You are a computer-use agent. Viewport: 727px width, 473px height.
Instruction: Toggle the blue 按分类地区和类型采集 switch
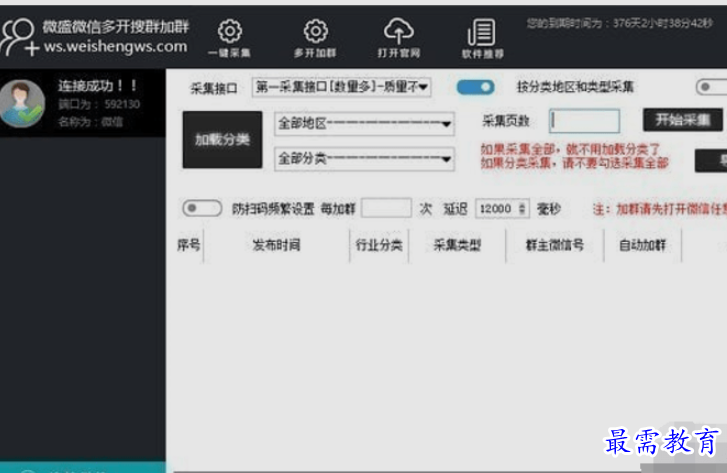click(475, 87)
